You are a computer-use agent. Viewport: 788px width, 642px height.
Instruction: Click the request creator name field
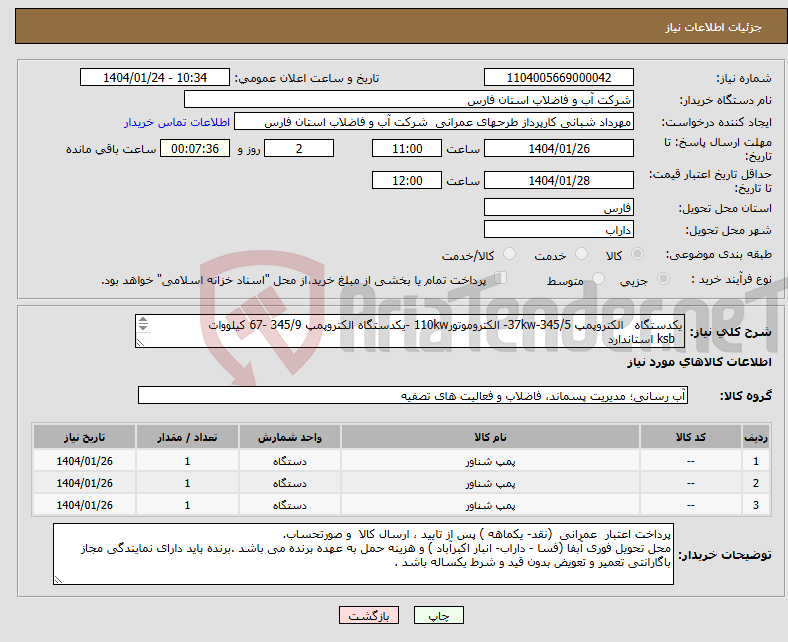pyautogui.click(x=434, y=122)
